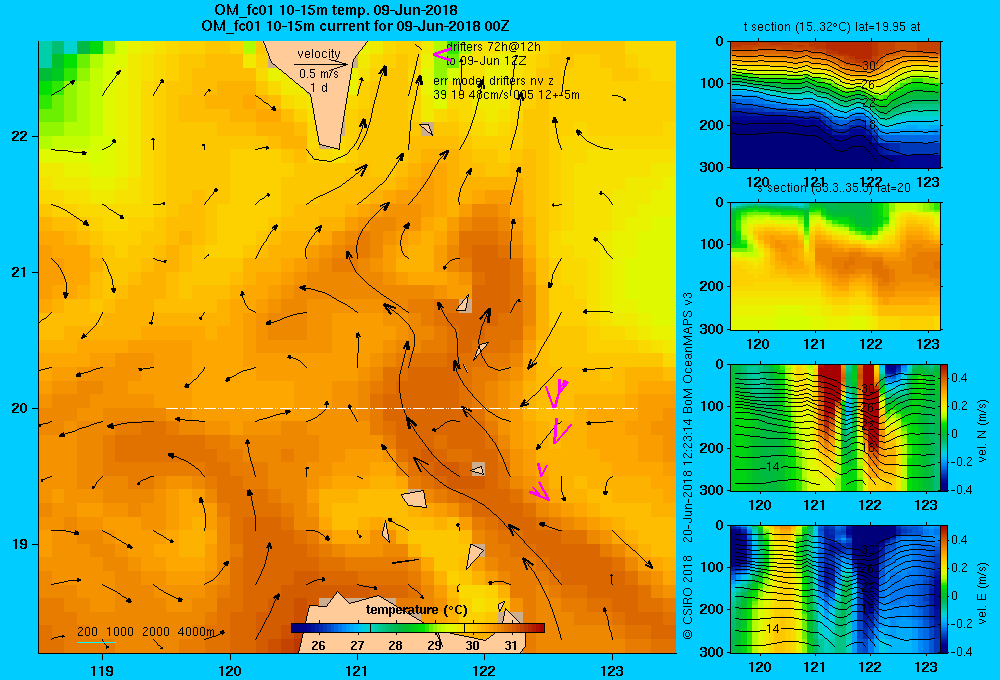Click the title 'OM_fc01 10-15m temp. 09-Jun-2018'
1000x680 pixels.
click(x=335, y=10)
